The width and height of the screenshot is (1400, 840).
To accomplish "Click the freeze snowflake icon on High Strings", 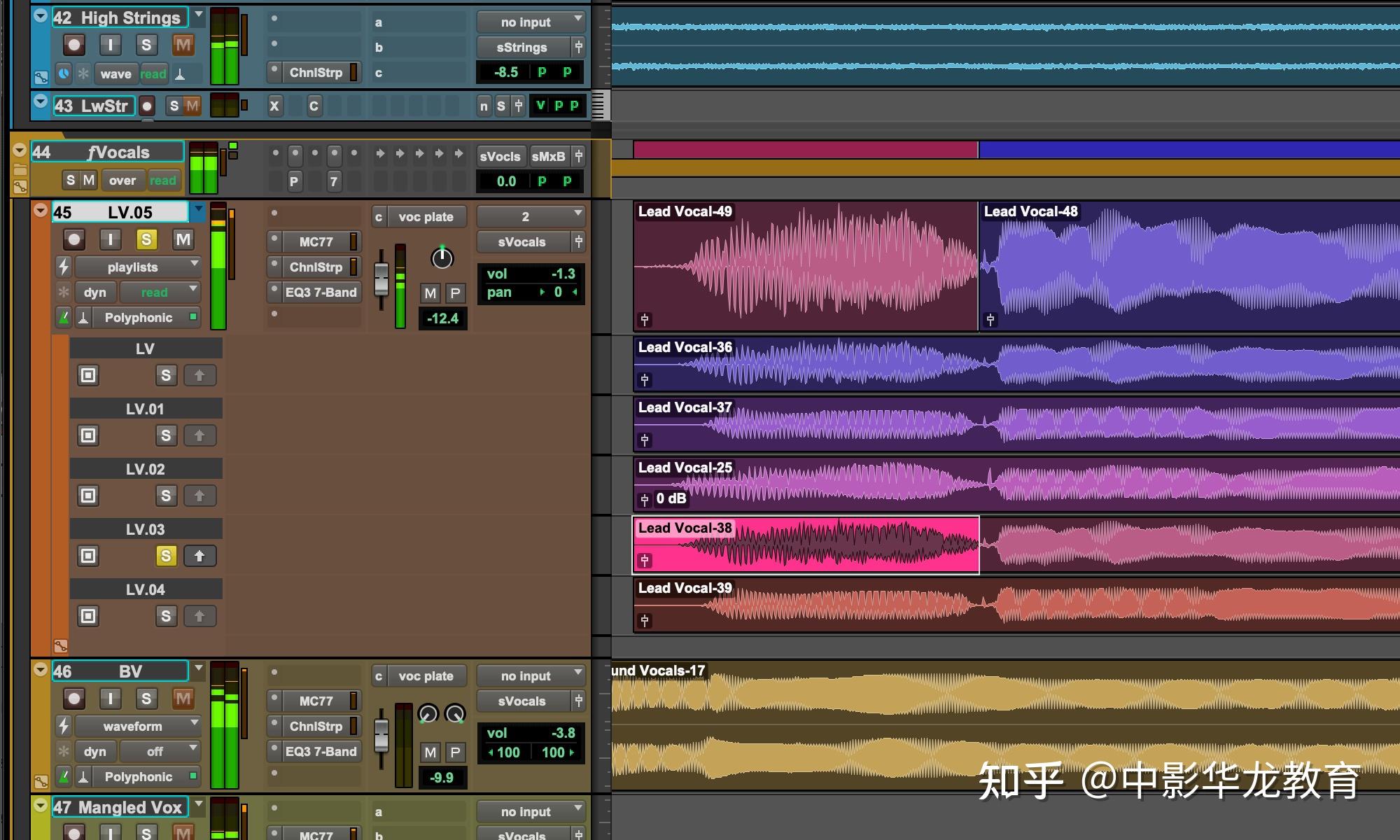I will coord(83,73).
